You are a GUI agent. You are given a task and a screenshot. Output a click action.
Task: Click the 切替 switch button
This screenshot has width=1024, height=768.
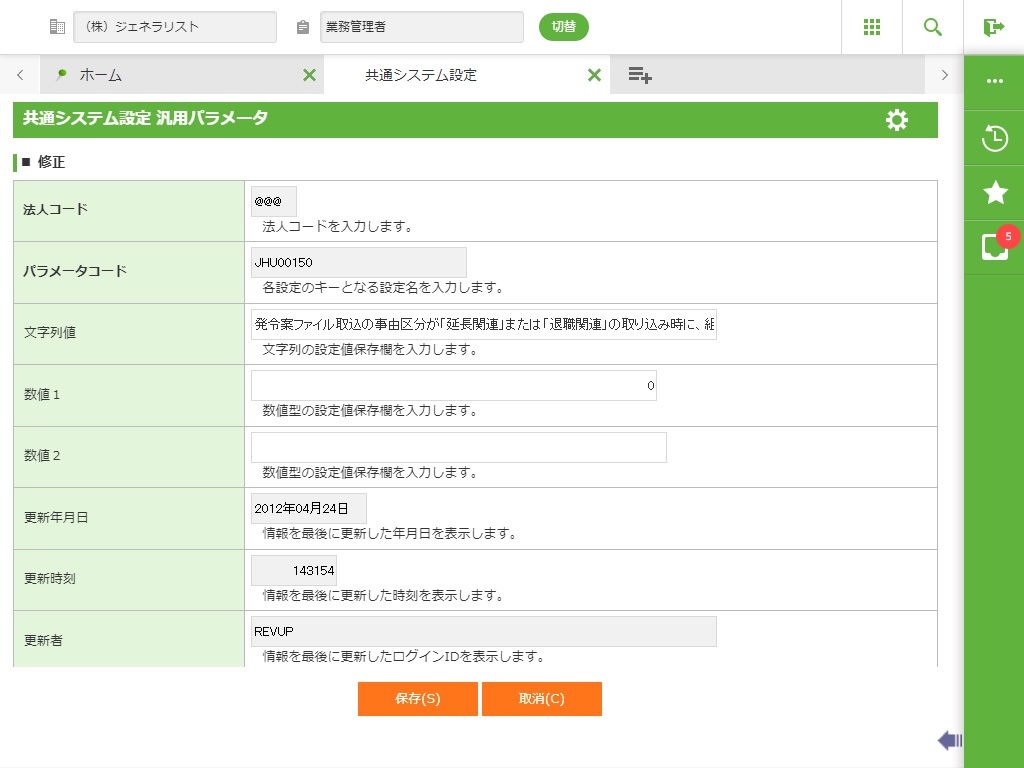coord(564,27)
